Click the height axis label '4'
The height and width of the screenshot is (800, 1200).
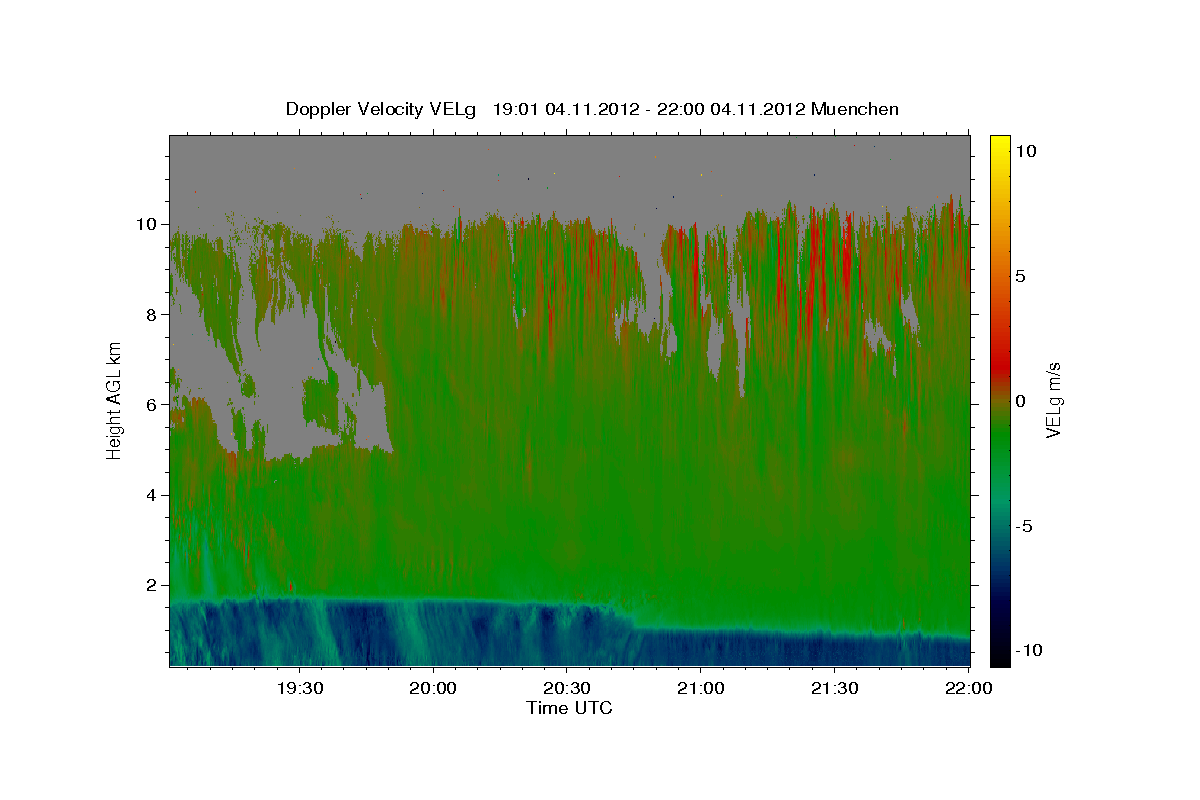[153, 495]
